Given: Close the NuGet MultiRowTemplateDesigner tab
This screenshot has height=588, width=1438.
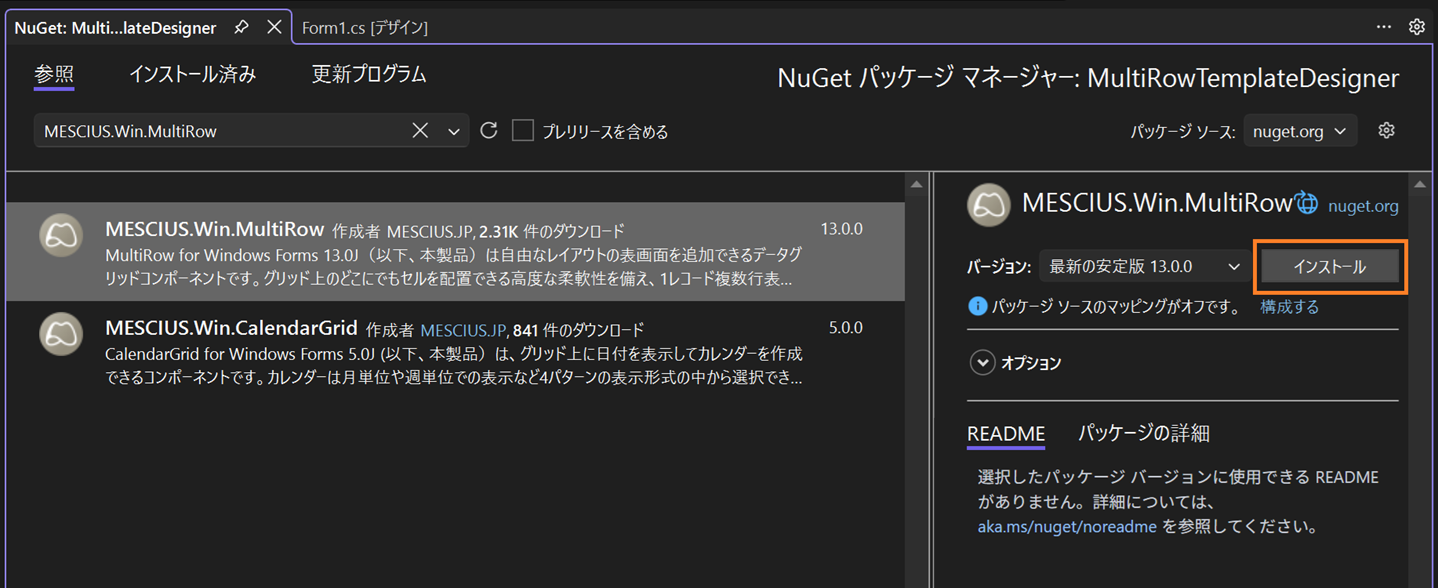Looking at the screenshot, I should click(x=274, y=28).
